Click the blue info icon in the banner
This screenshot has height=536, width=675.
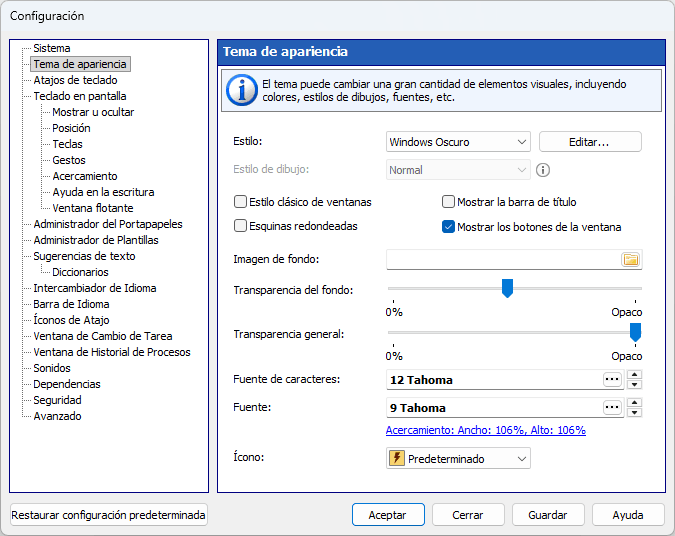coord(242,90)
